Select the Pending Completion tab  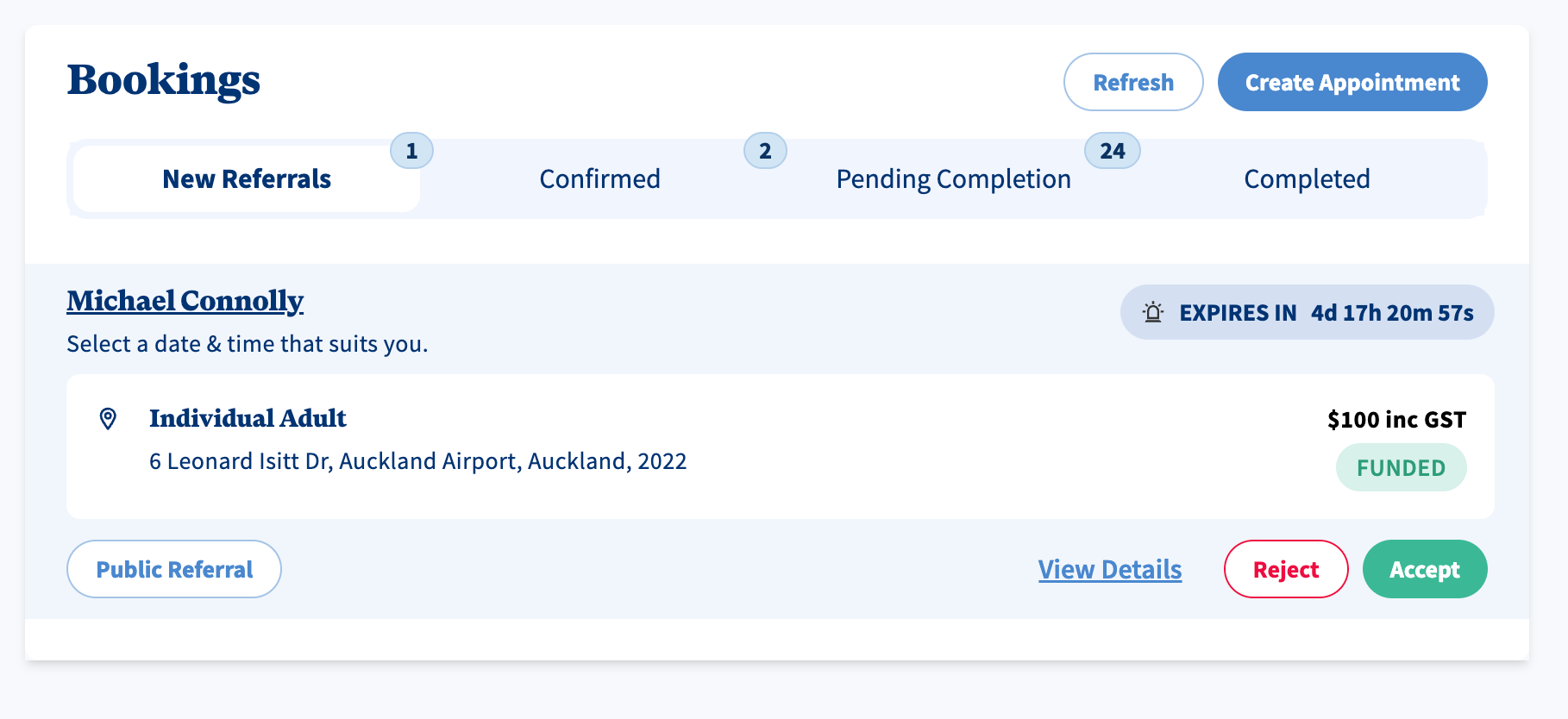coord(953,179)
